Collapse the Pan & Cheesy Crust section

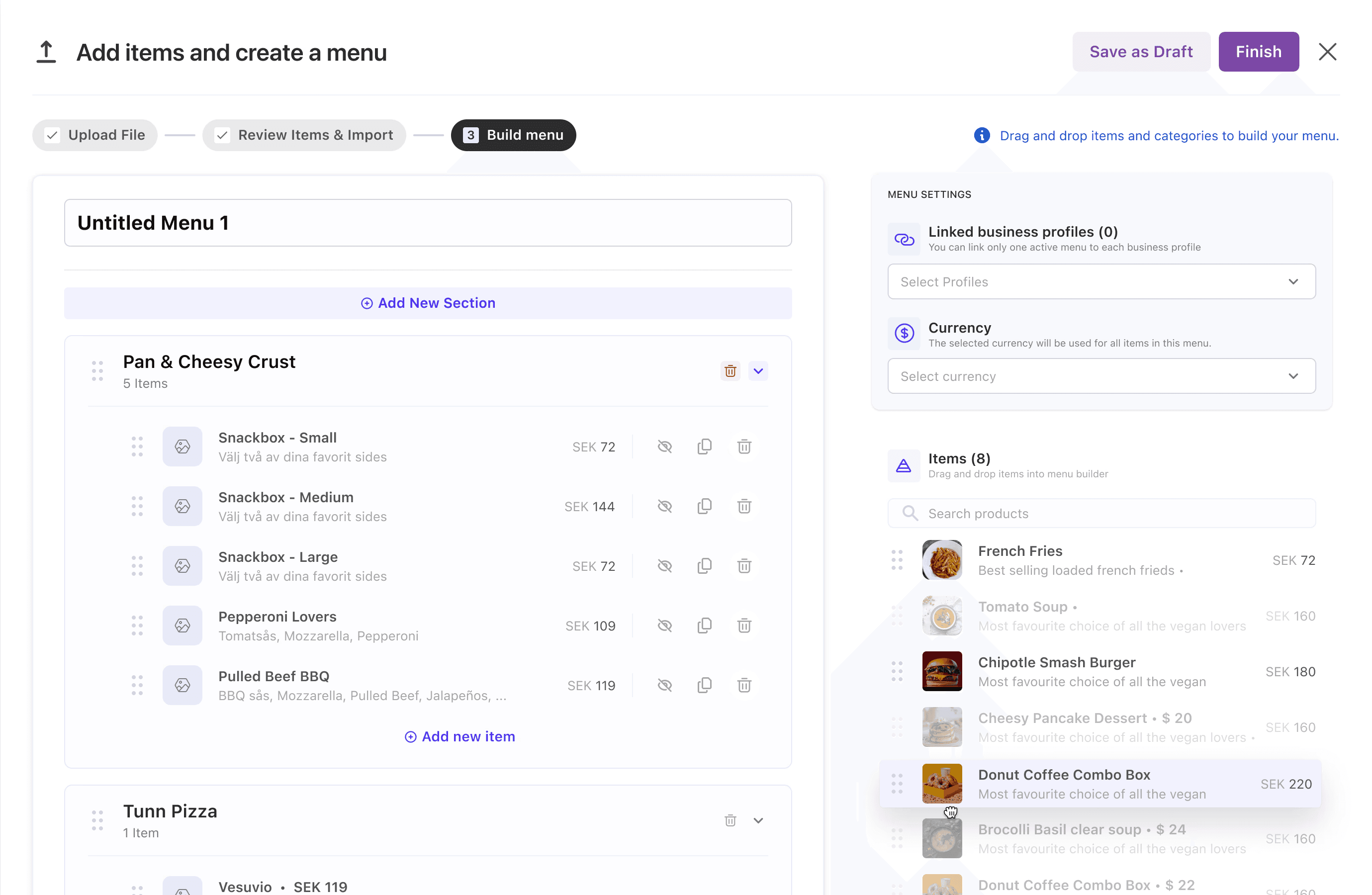tap(758, 371)
